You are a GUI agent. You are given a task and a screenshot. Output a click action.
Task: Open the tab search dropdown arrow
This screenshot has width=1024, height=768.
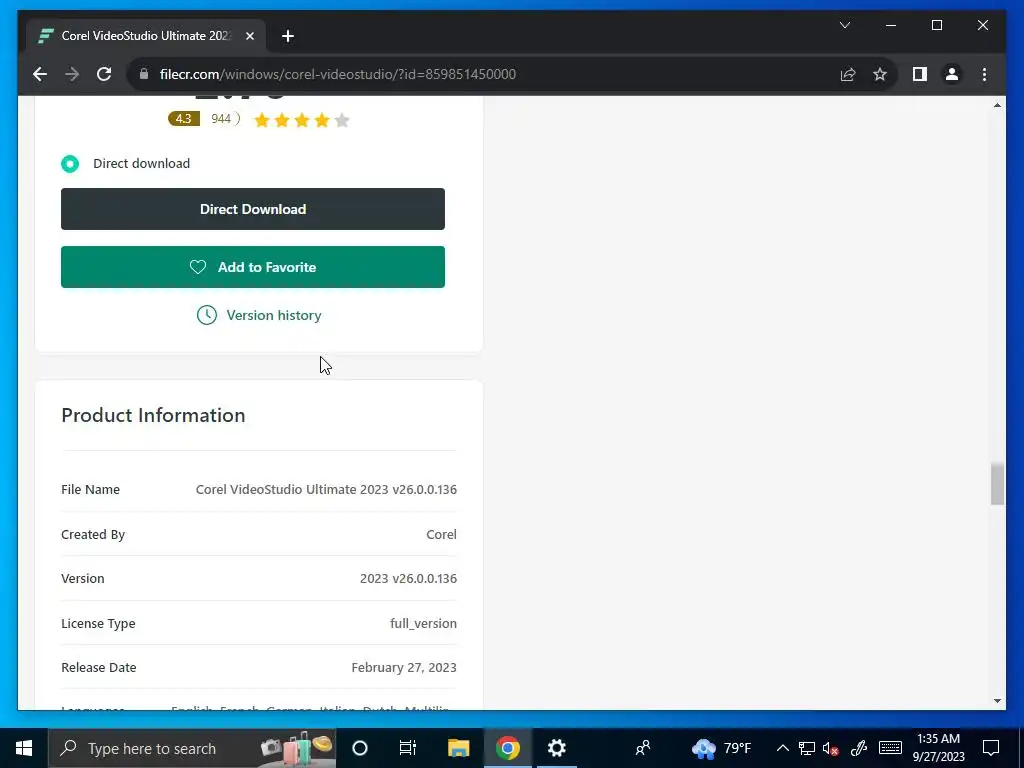844,25
